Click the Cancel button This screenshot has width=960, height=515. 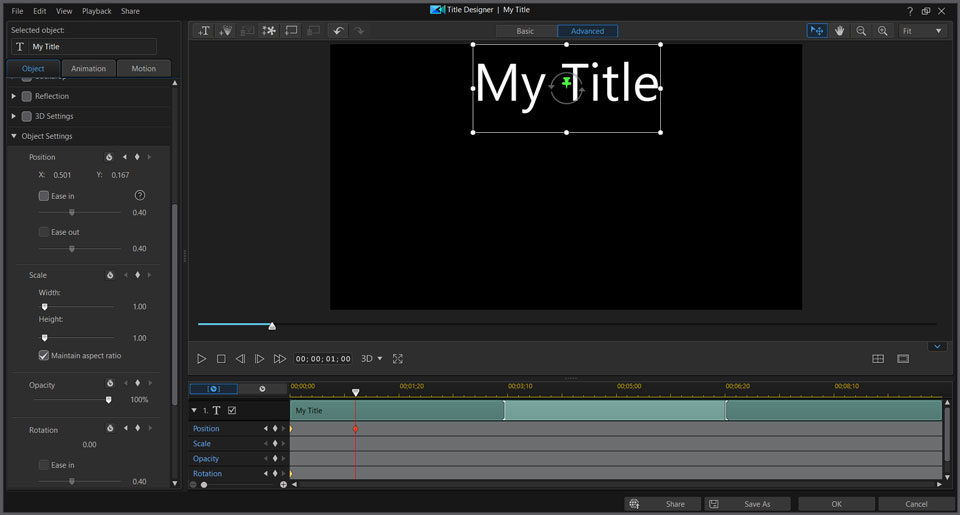[916, 504]
